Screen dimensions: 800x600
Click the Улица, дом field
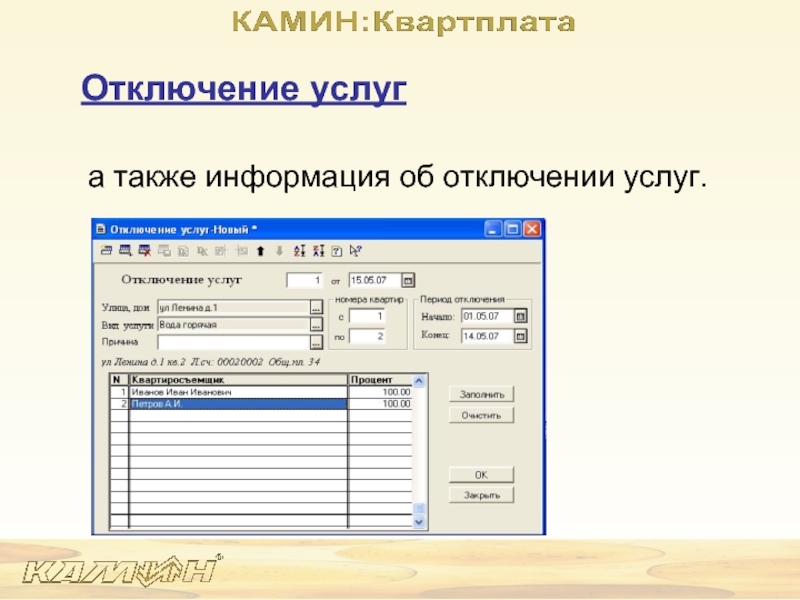(x=234, y=308)
